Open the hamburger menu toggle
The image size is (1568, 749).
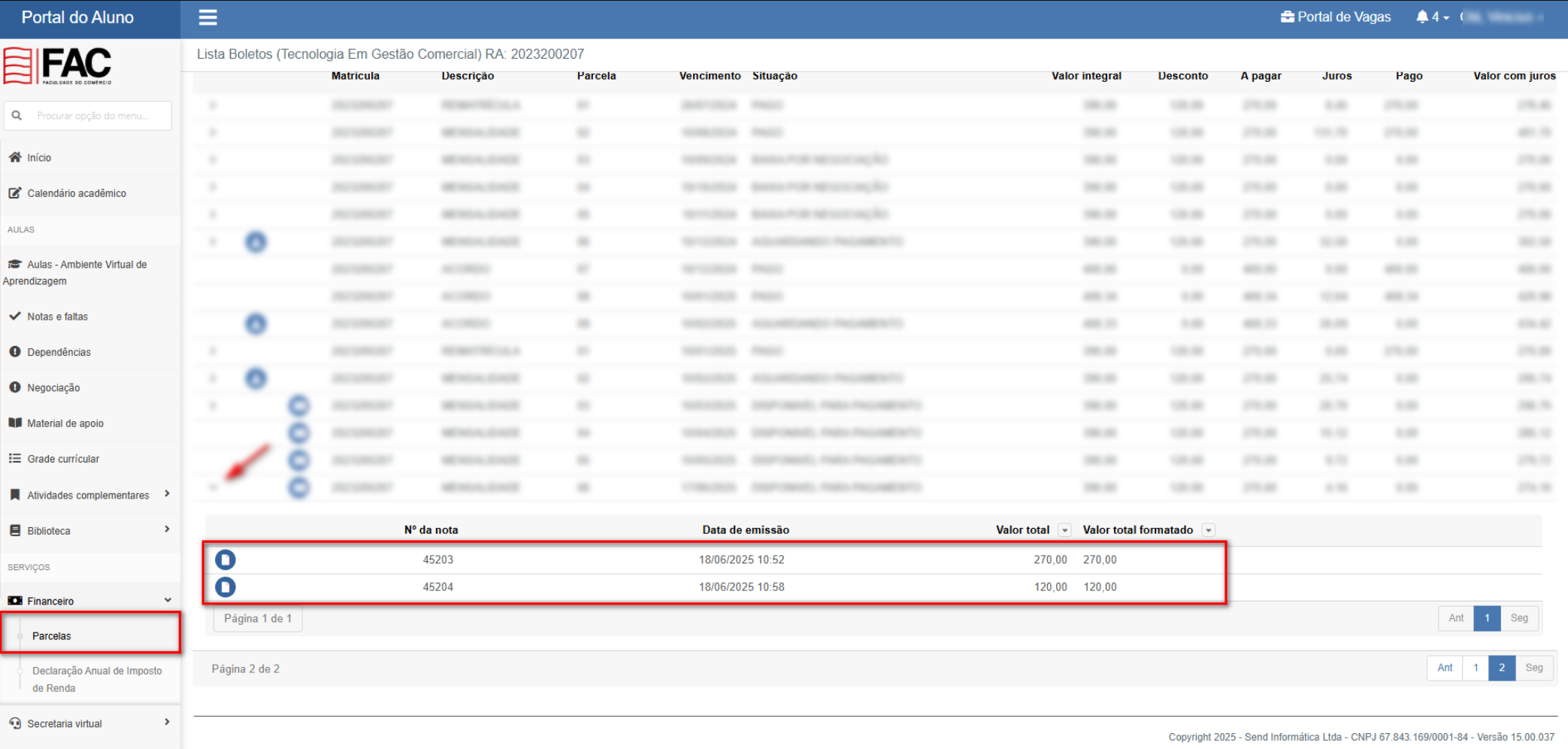pyautogui.click(x=208, y=17)
